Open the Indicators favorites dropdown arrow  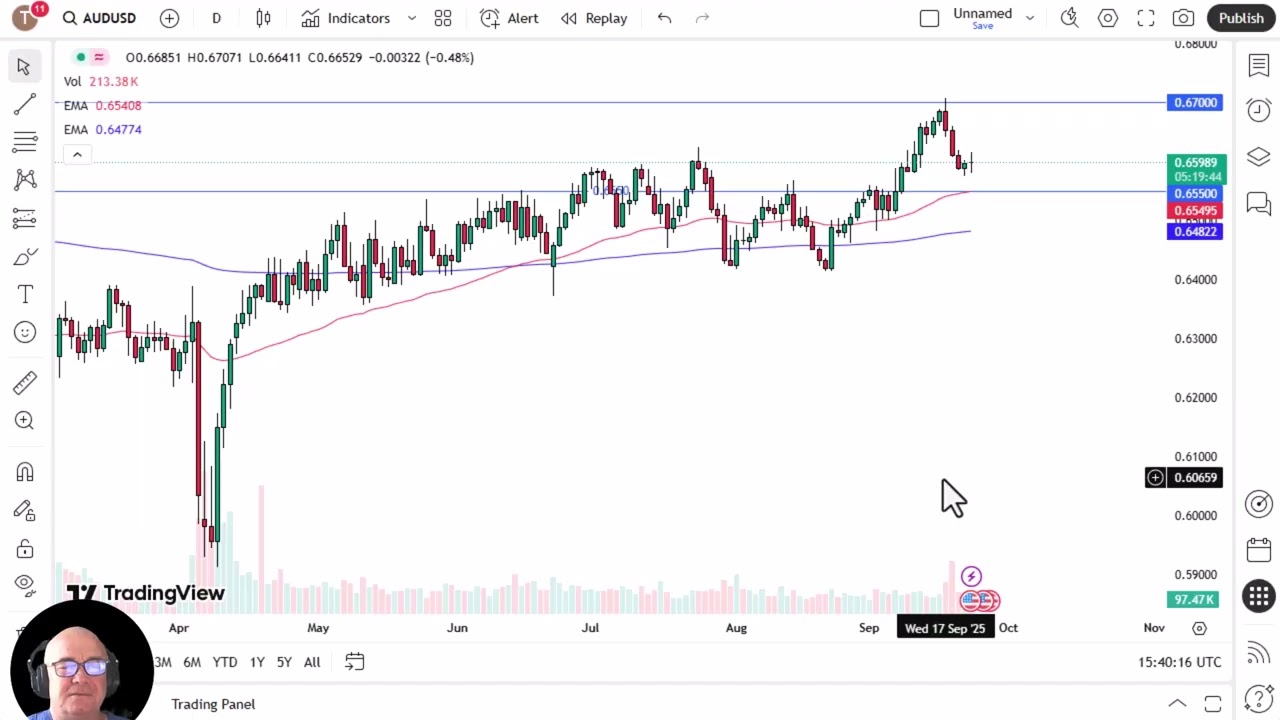(411, 18)
